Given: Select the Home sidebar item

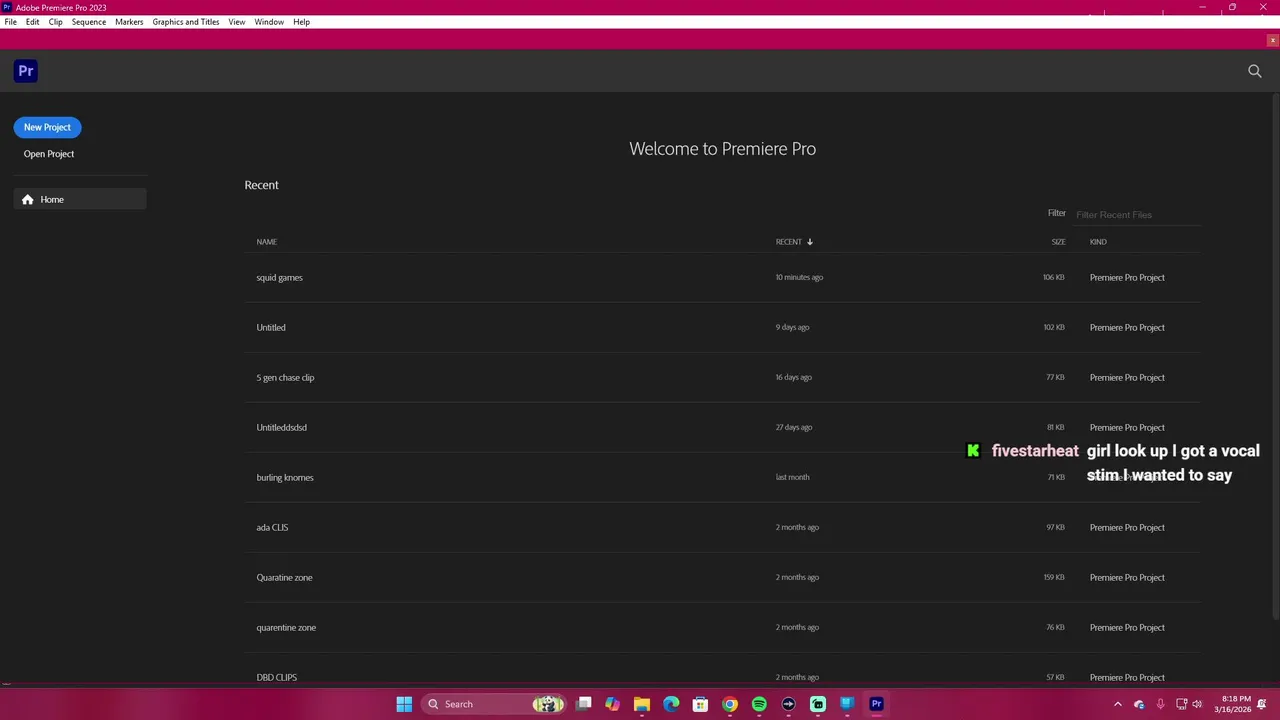Looking at the screenshot, I should click(x=80, y=199).
